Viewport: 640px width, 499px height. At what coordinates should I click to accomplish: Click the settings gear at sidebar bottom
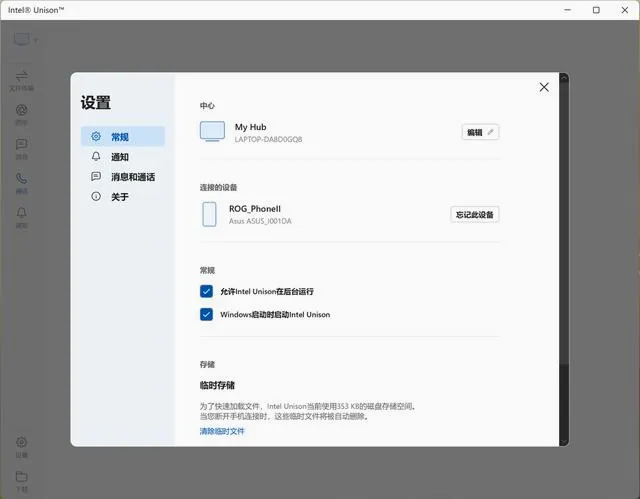(x=22, y=447)
